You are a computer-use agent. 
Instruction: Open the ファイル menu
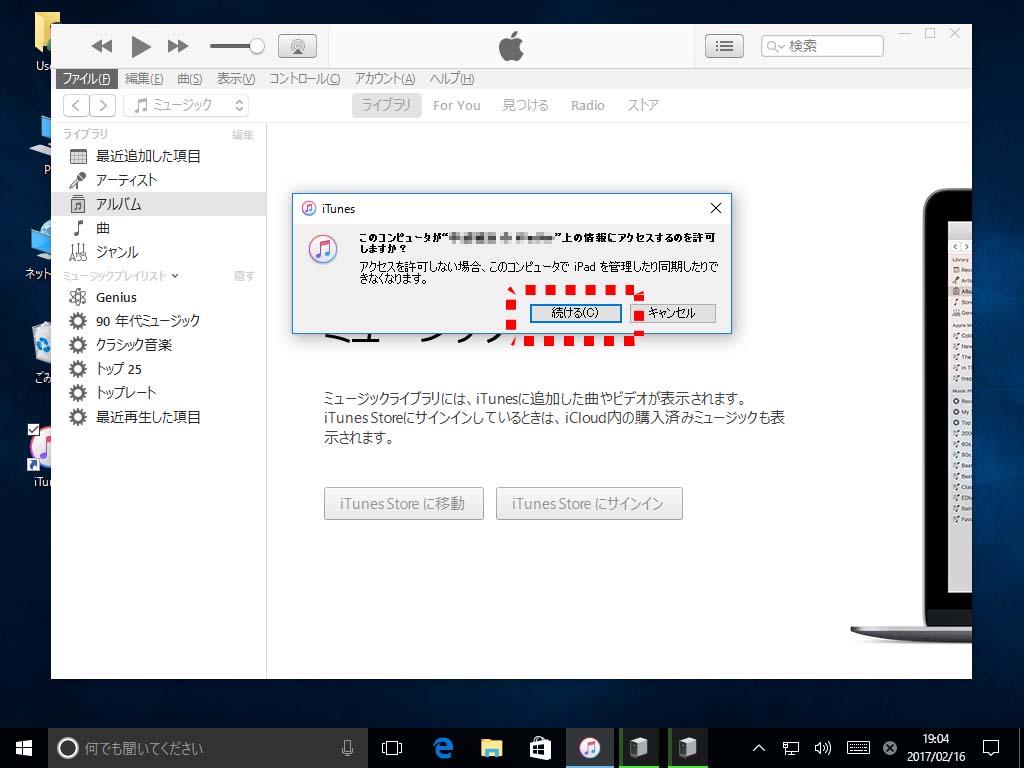point(86,79)
